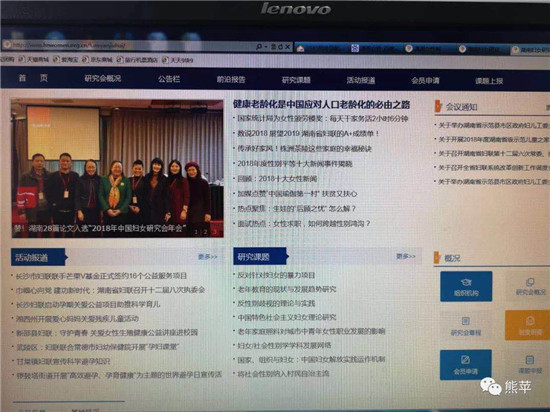Open 反对针对妇女的暴力项目
This screenshot has width=550, height=412.
click(276, 275)
